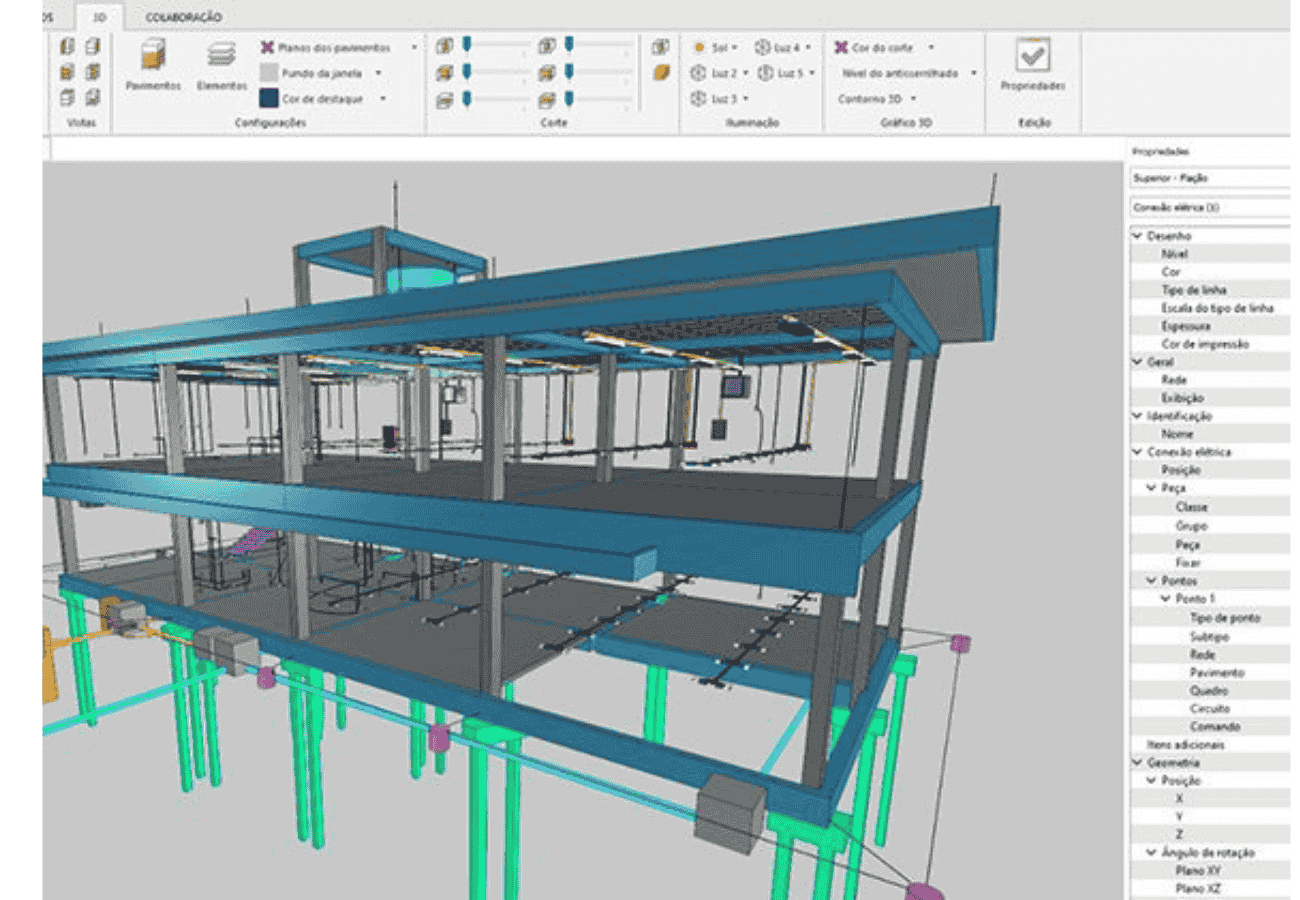Image resolution: width=1300 pixels, height=900 pixels.
Task: Switch to the COLABORAÇÃO ribbon tab
Action: pyautogui.click(x=184, y=17)
